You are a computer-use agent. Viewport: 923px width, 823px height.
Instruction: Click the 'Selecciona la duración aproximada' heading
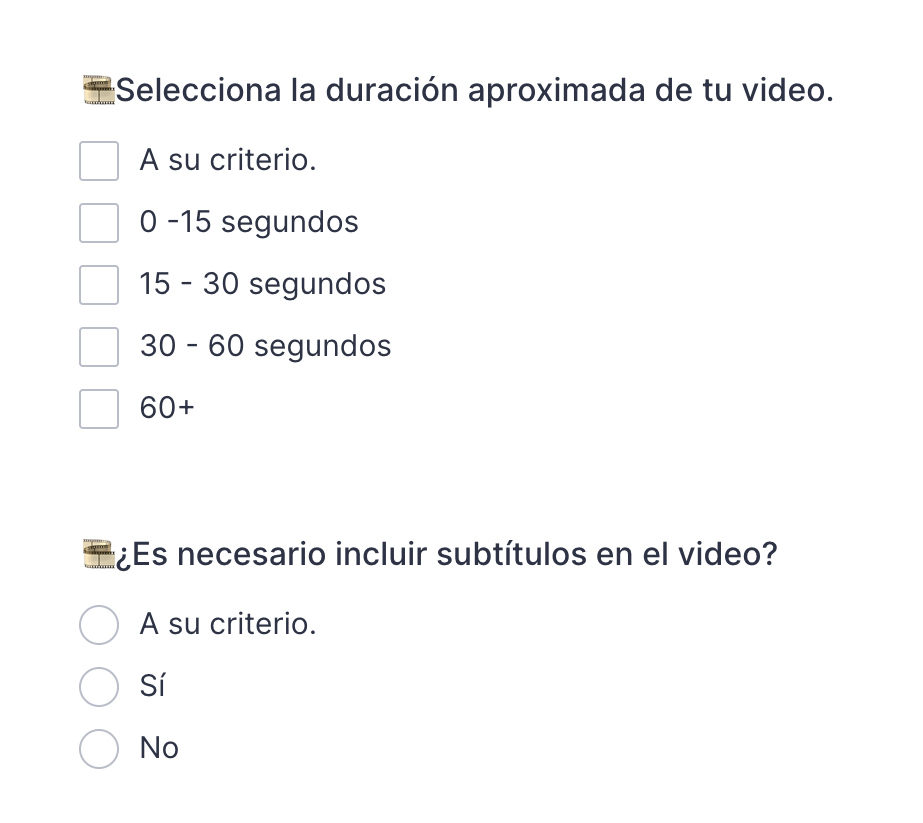coord(476,91)
